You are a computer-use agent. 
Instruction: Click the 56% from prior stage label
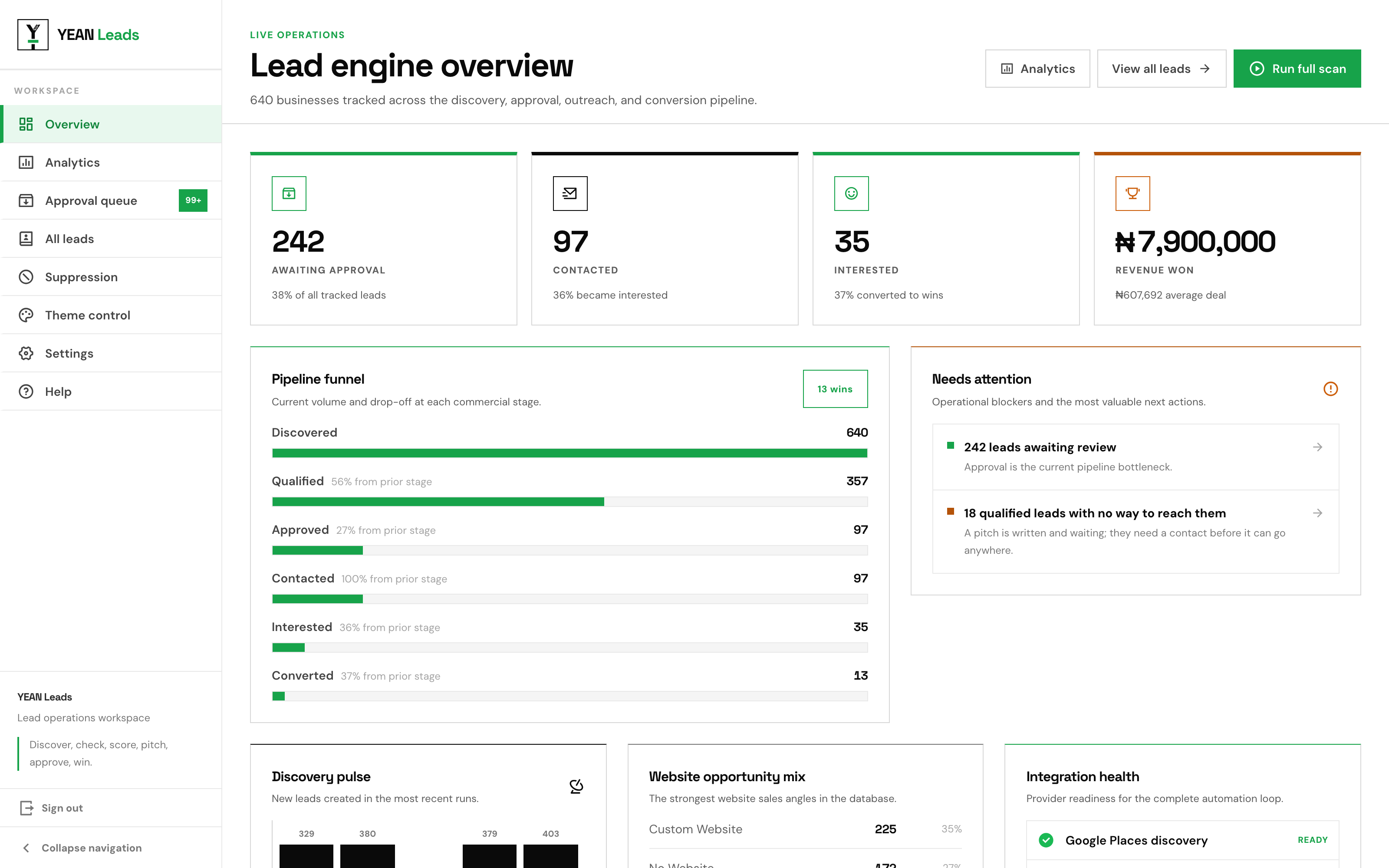[381, 482]
